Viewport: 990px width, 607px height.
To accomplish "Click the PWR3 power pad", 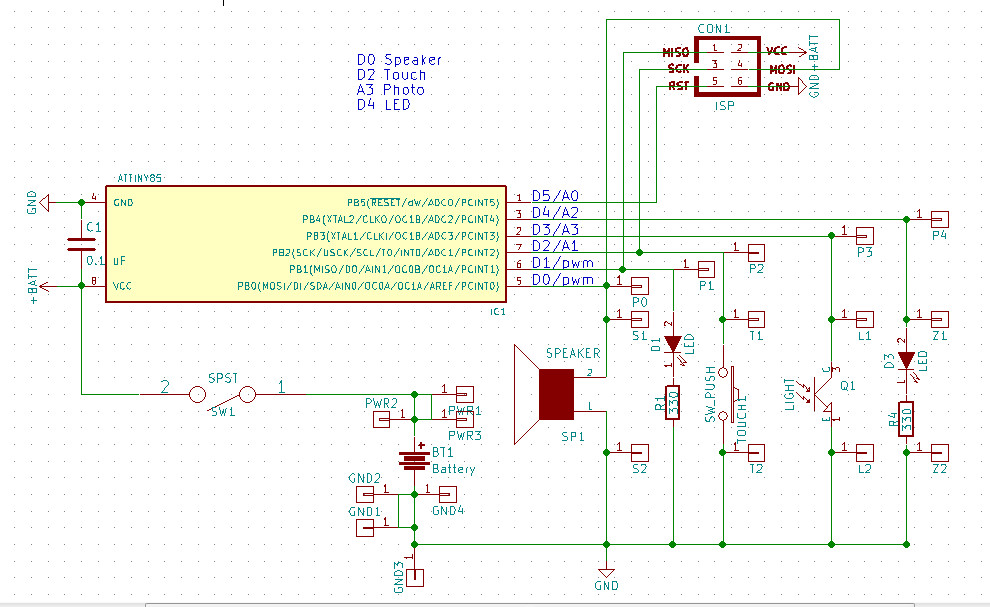I will [x=465, y=419].
